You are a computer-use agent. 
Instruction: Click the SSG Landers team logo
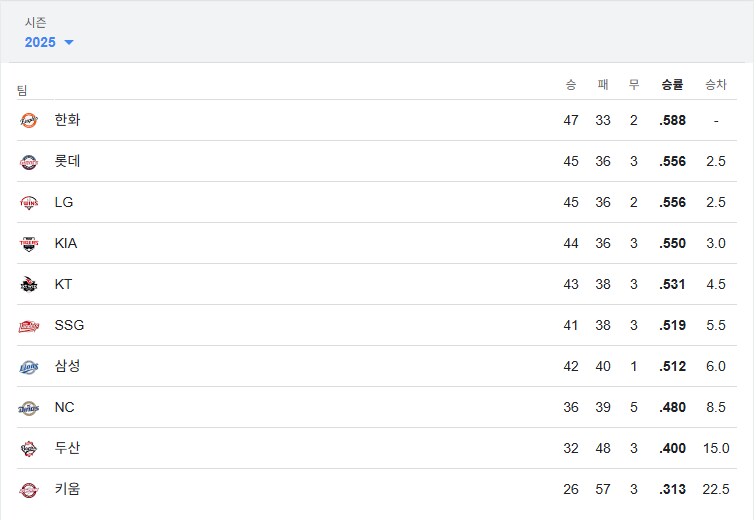pos(29,326)
